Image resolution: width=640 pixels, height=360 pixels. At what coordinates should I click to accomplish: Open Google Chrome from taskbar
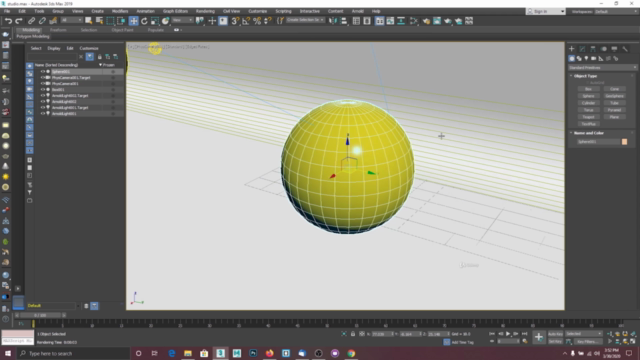(x=351, y=353)
